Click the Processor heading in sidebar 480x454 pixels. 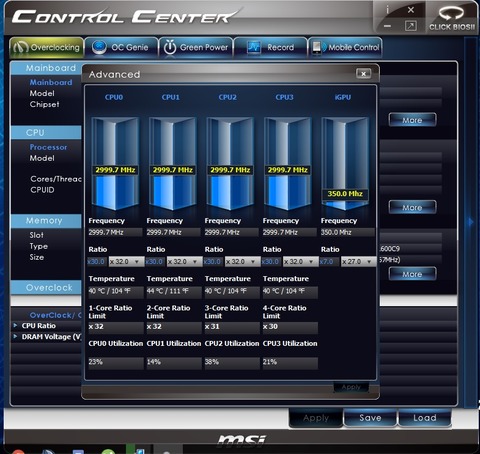tap(48, 147)
